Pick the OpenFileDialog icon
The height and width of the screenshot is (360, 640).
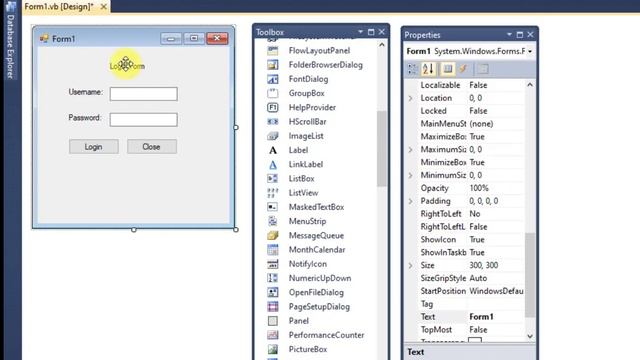(x=273, y=292)
